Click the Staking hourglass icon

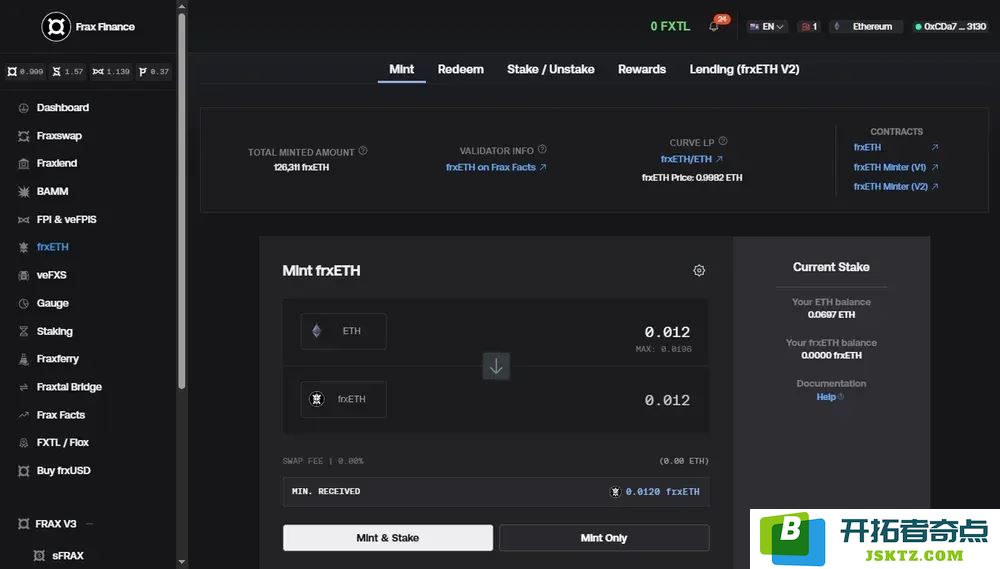point(24,331)
